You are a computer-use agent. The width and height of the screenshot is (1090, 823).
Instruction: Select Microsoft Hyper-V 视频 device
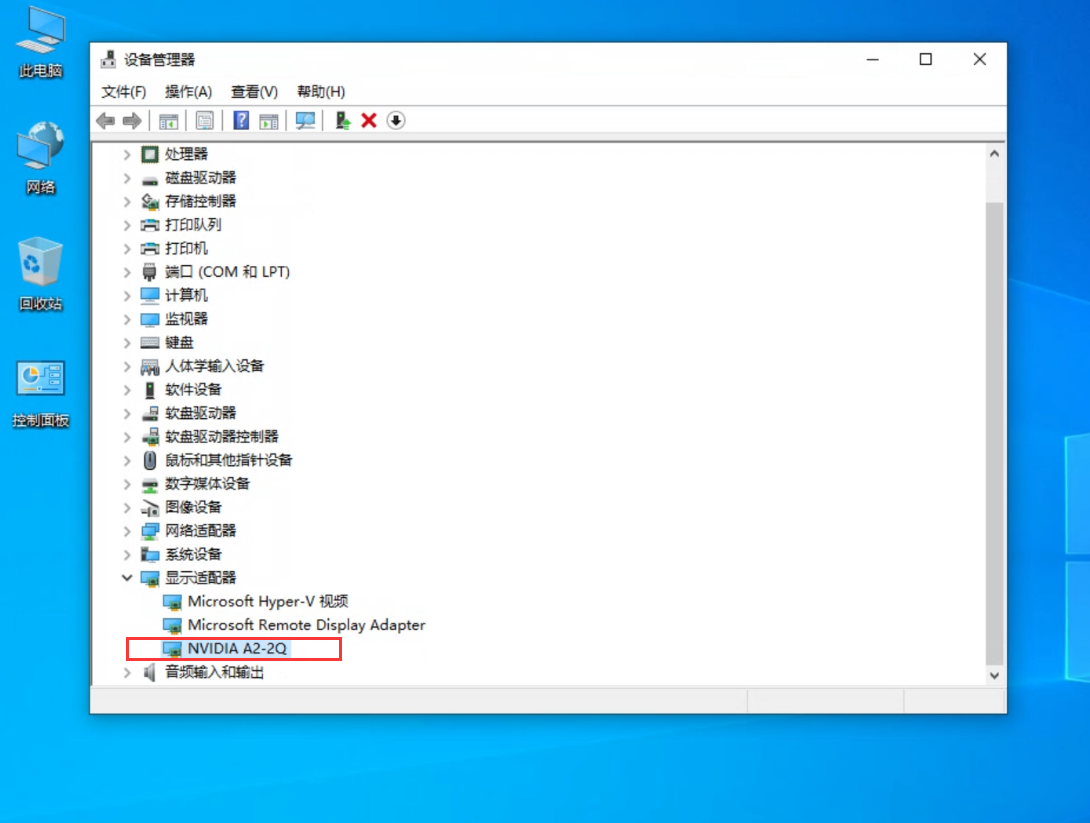click(x=268, y=601)
